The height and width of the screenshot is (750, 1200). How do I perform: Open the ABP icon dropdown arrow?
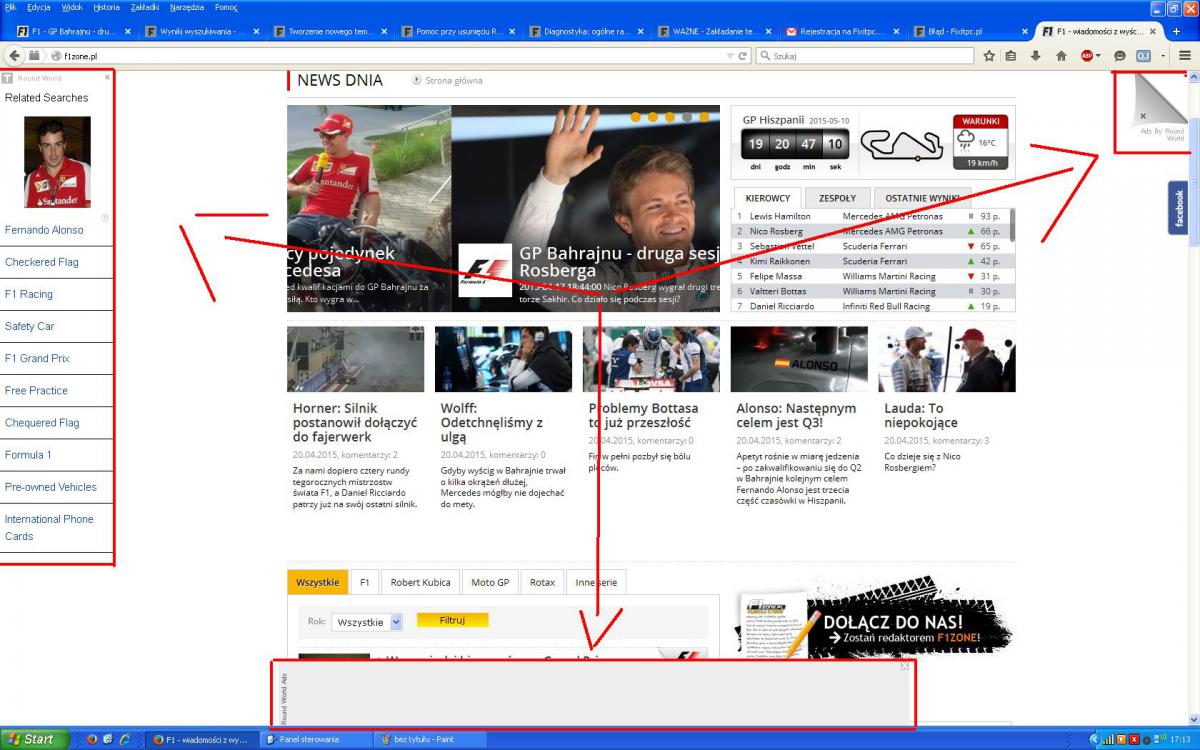coord(1099,56)
